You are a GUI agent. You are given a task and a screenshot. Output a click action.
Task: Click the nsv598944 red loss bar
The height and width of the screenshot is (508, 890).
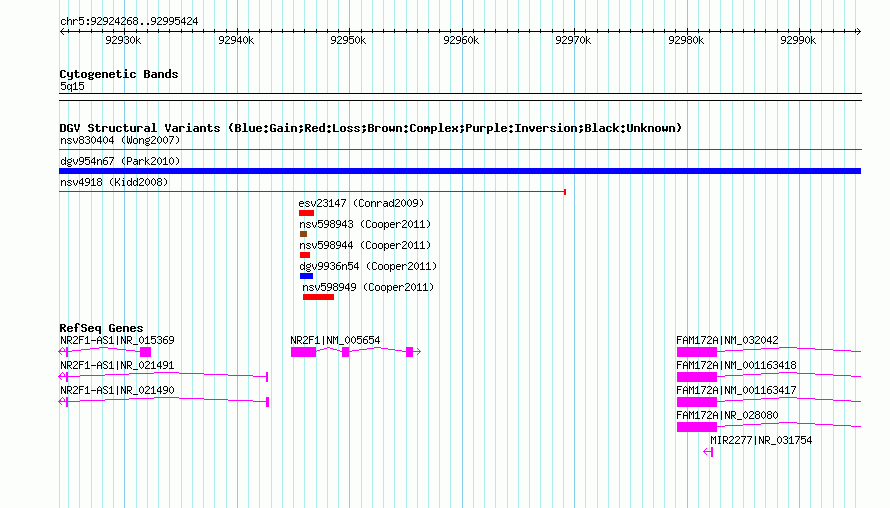tap(305, 255)
